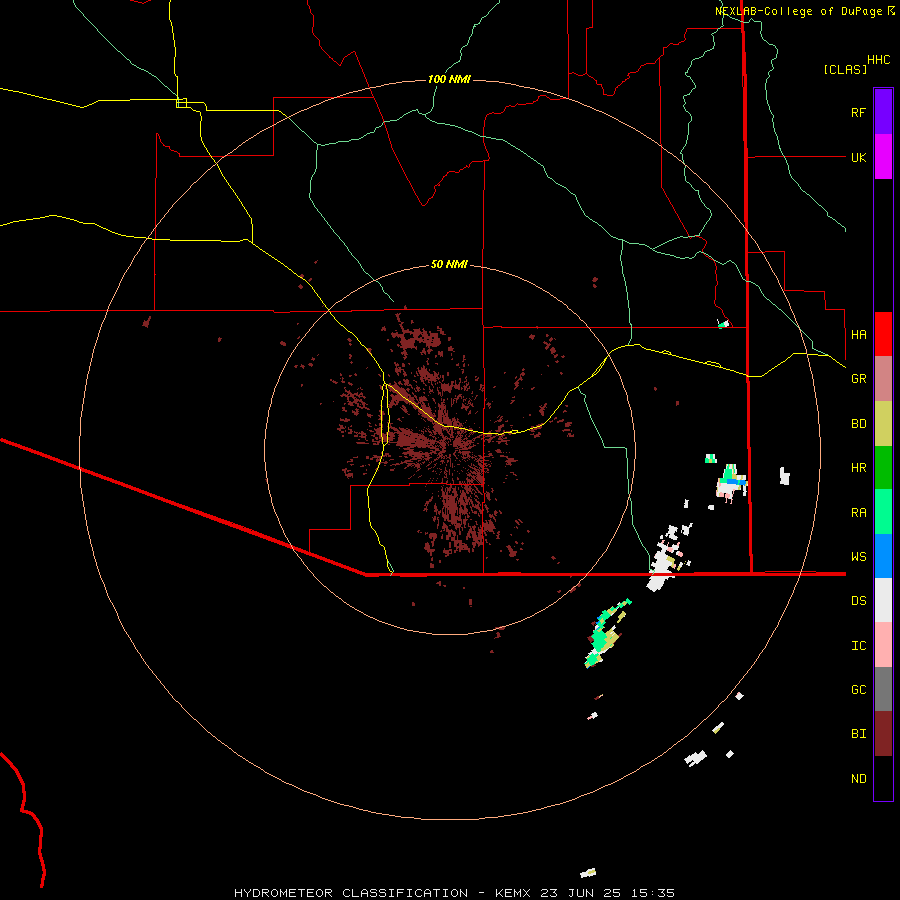Image resolution: width=900 pixels, height=900 pixels.
Task: Click the GR legend label
Action: pyautogui.click(x=858, y=379)
